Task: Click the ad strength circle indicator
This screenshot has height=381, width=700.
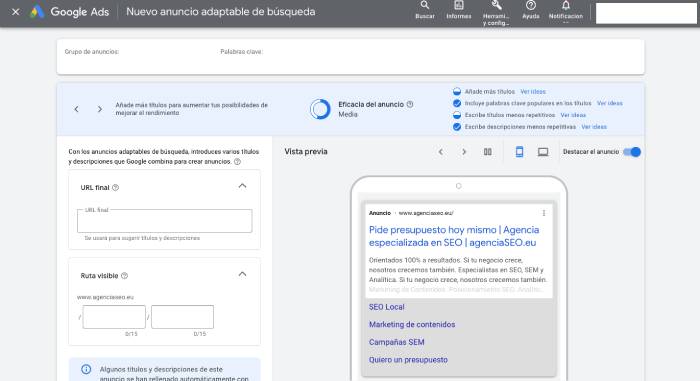Action: pos(320,109)
